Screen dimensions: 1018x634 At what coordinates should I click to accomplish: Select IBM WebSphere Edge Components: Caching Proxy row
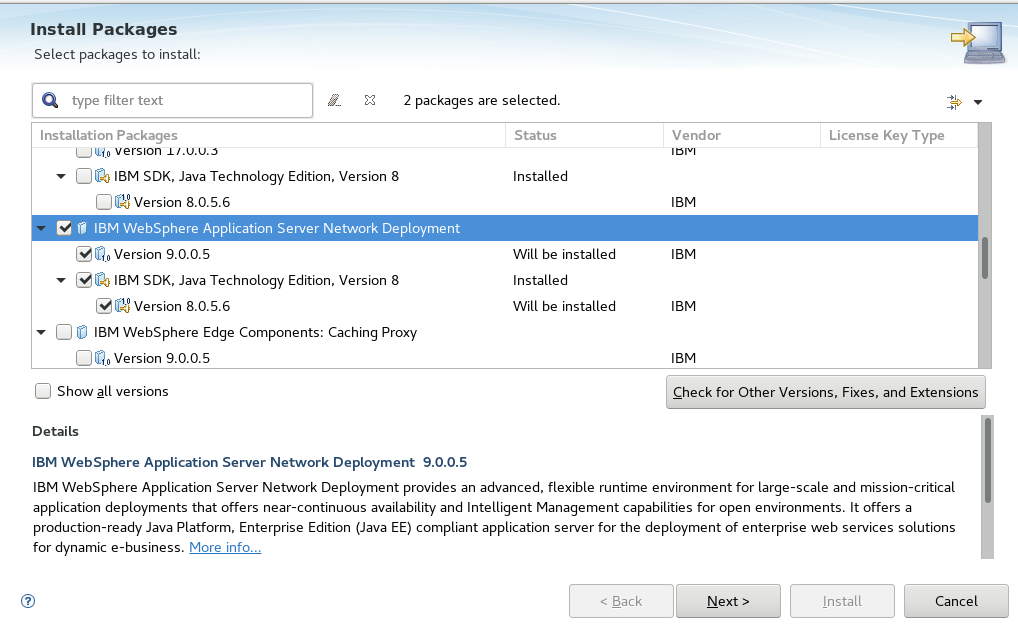504,332
